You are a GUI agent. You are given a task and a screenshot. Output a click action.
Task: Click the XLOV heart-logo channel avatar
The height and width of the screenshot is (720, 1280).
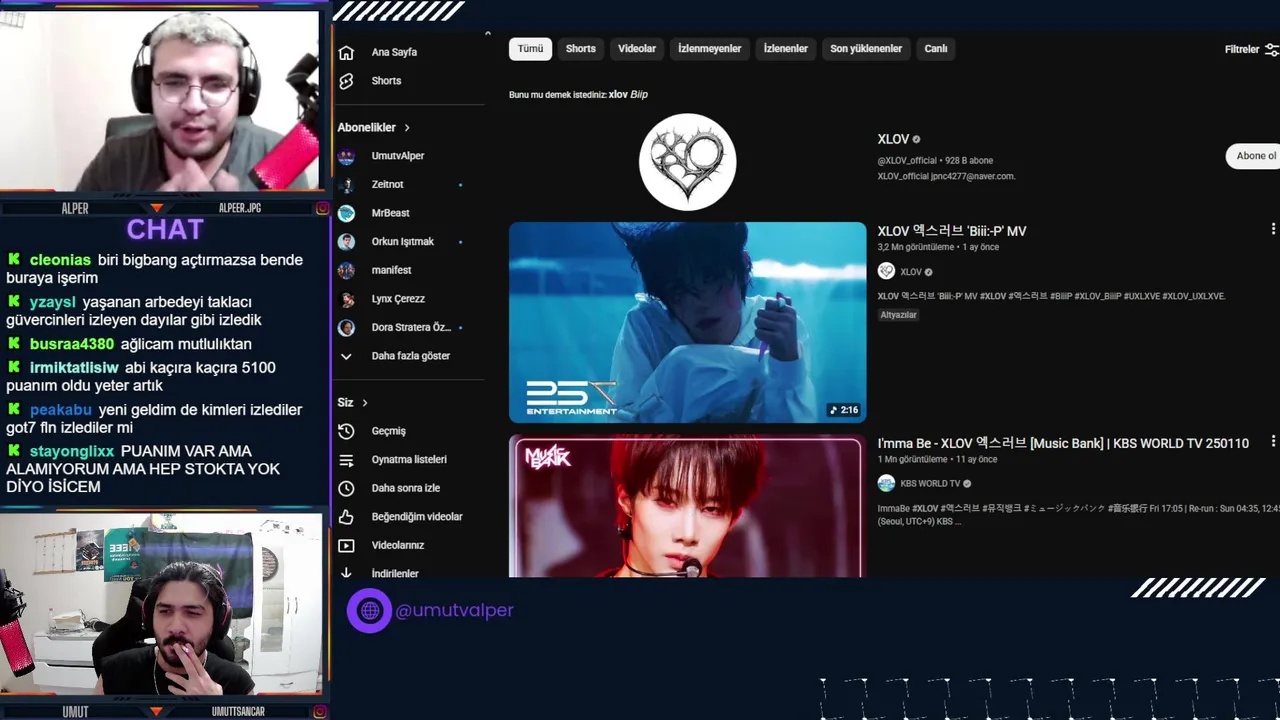pos(688,162)
